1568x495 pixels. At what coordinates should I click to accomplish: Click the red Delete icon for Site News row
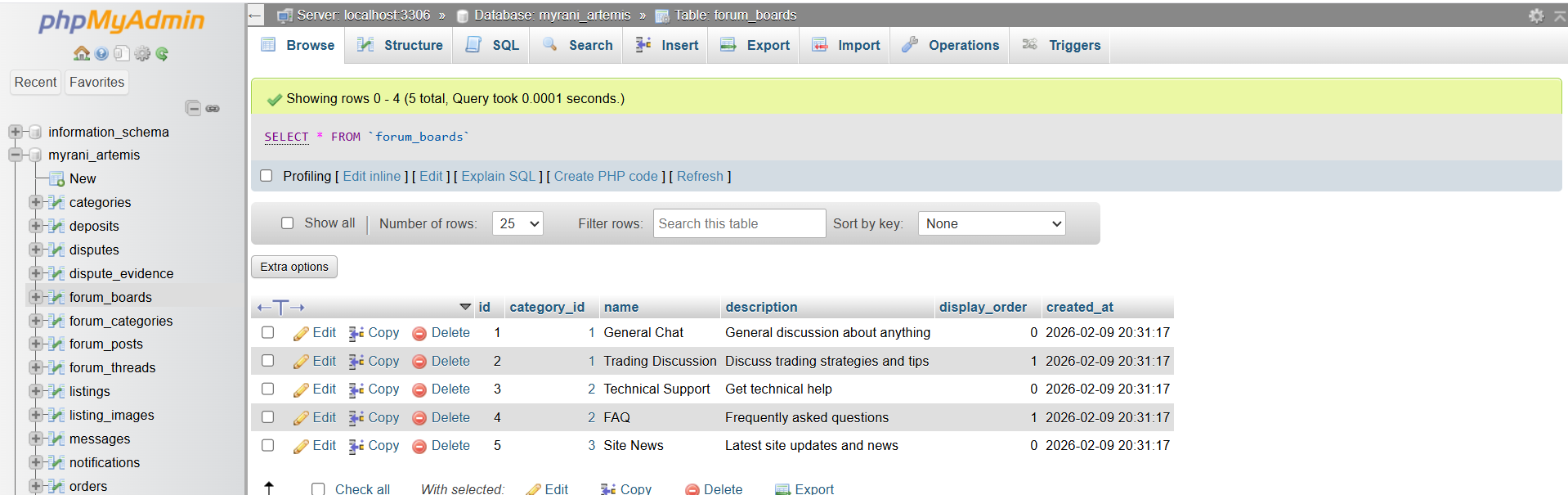coord(419,446)
